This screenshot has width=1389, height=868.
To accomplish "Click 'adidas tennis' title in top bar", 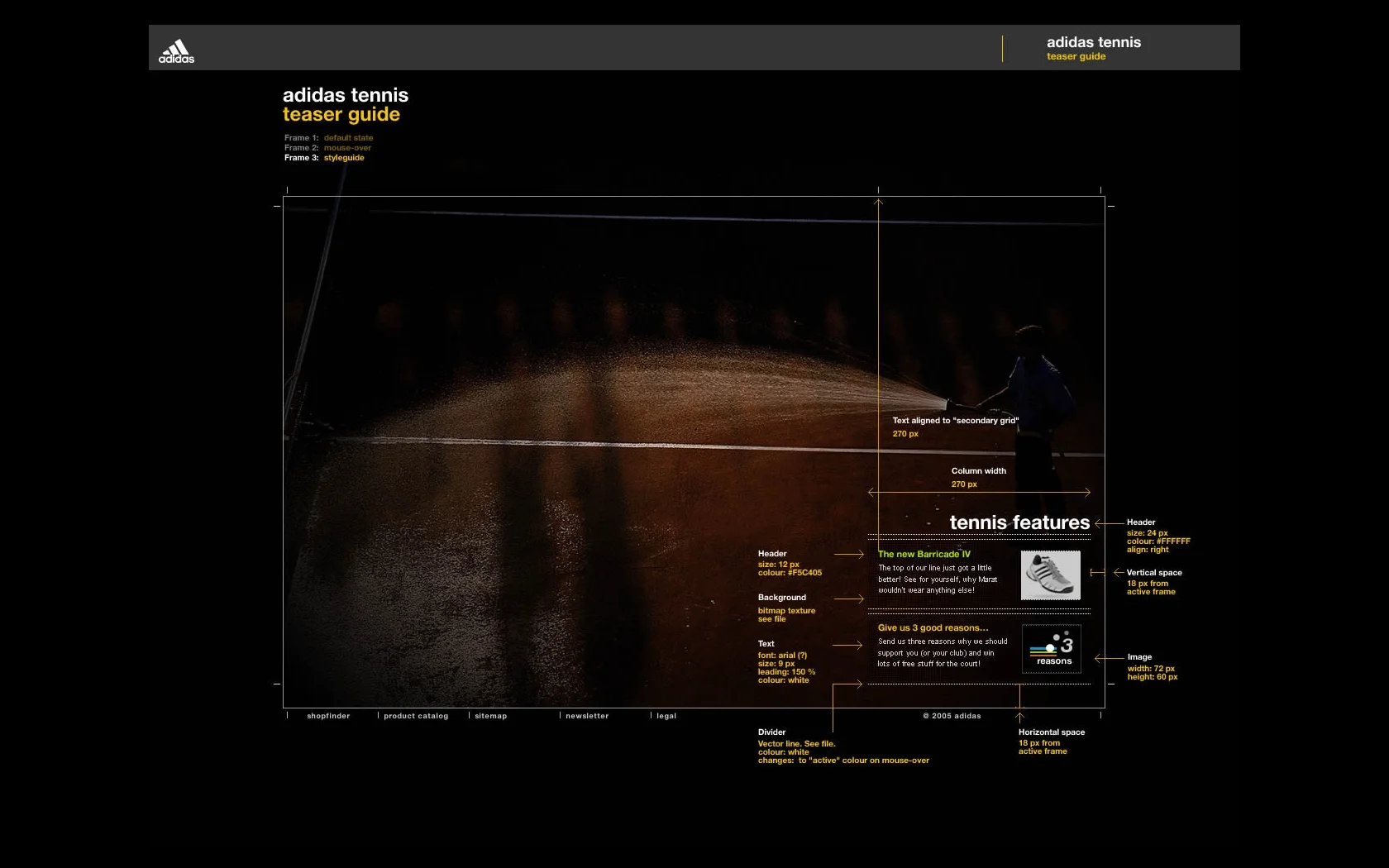I will pyautogui.click(x=1094, y=42).
